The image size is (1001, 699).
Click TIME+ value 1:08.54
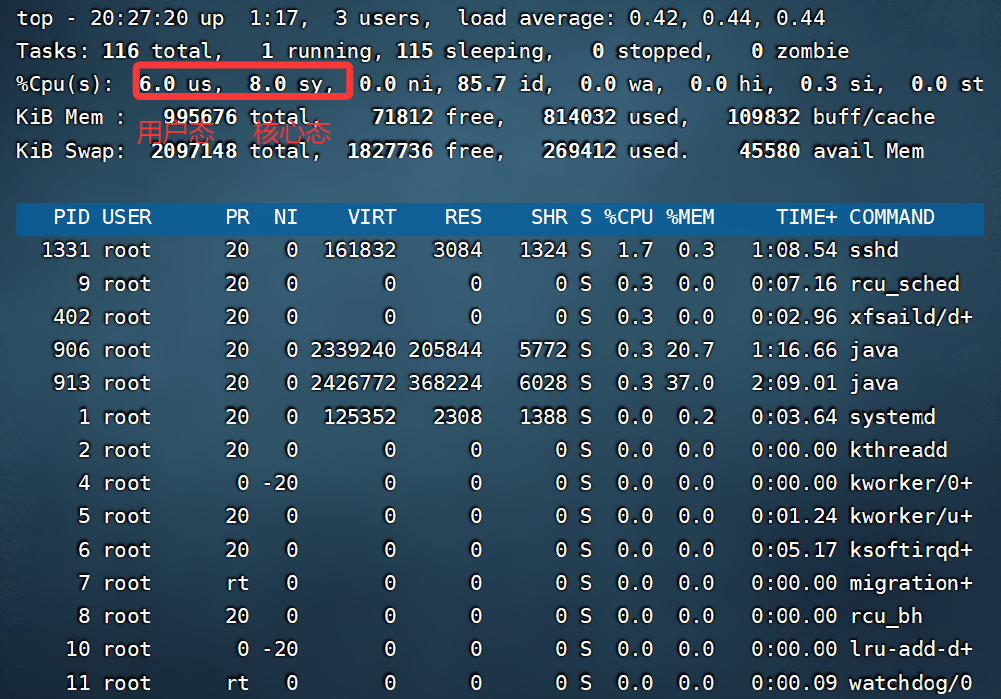coord(794,250)
